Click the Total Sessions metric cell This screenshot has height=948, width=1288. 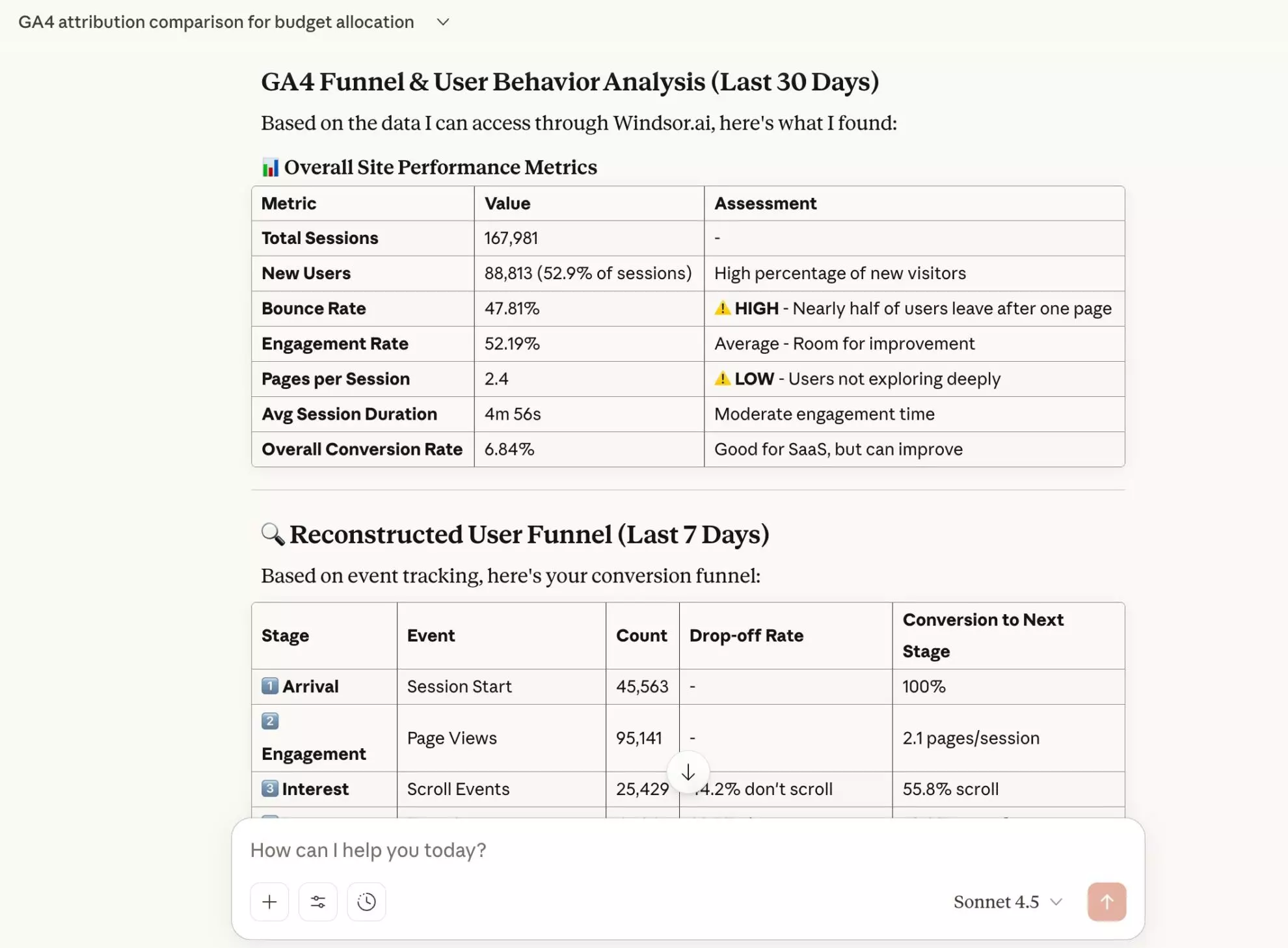point(319,238)
